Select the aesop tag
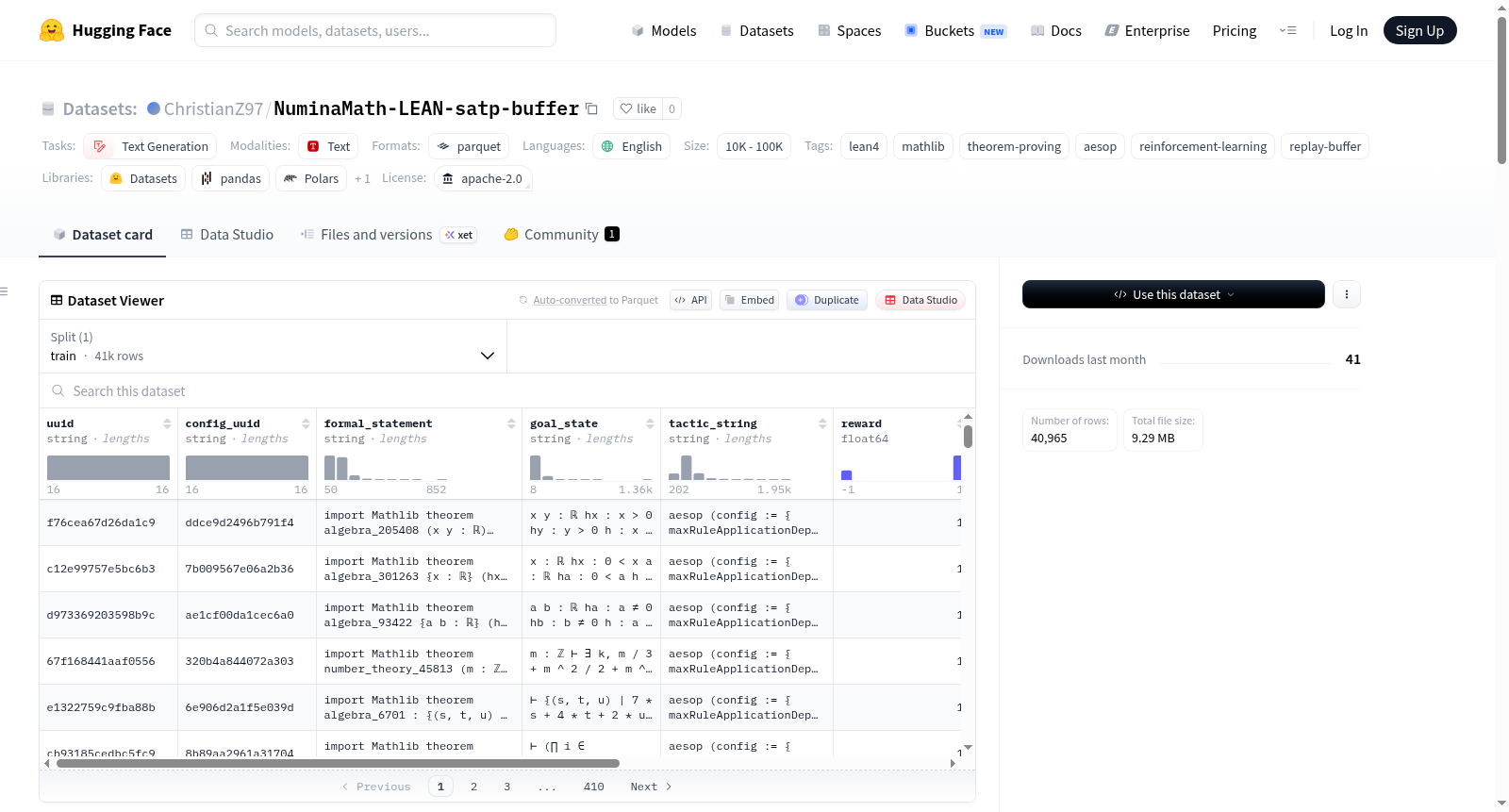Viewport: 1509px width, 812px height. [1100, 146]
